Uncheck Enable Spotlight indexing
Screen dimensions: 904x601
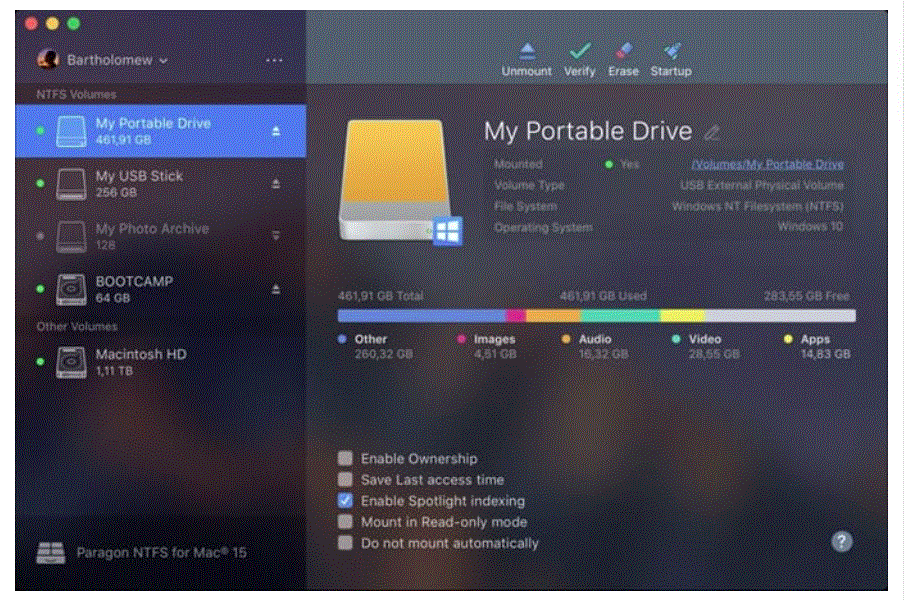click(345, 501)
